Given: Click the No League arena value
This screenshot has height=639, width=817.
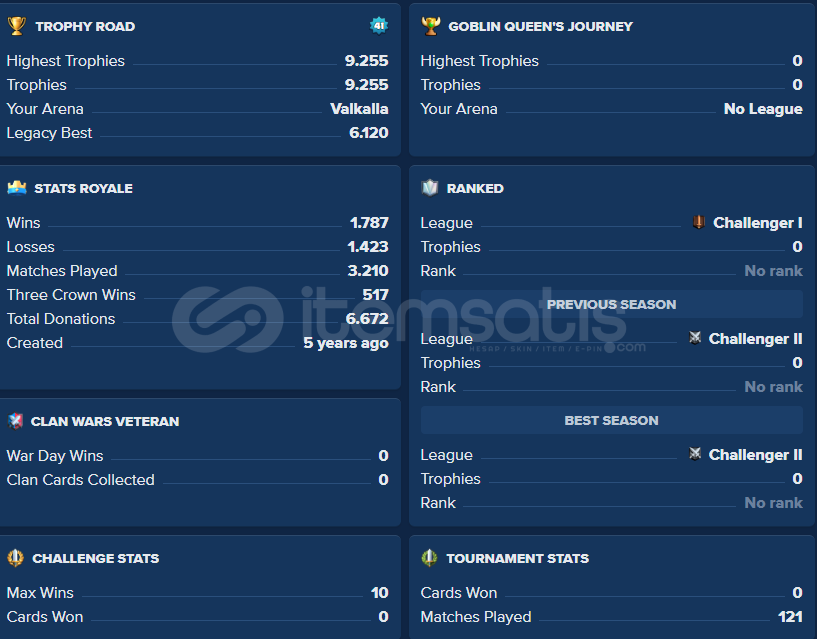Looking at the screenshot, I should point(763,109).
